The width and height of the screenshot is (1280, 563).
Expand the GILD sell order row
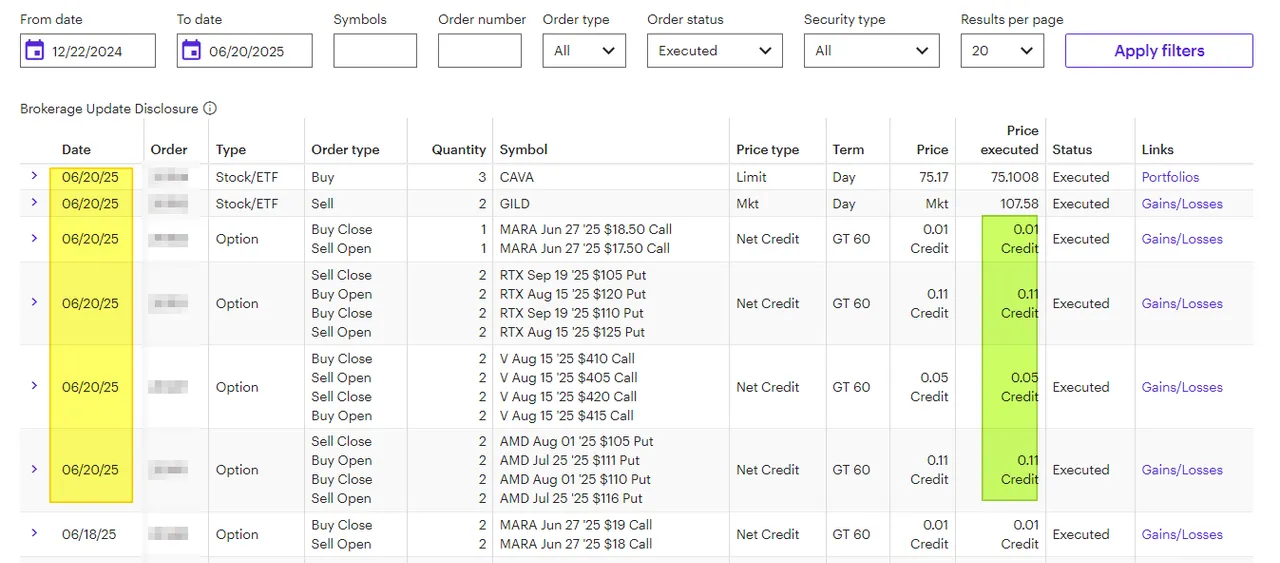(34, 203)
